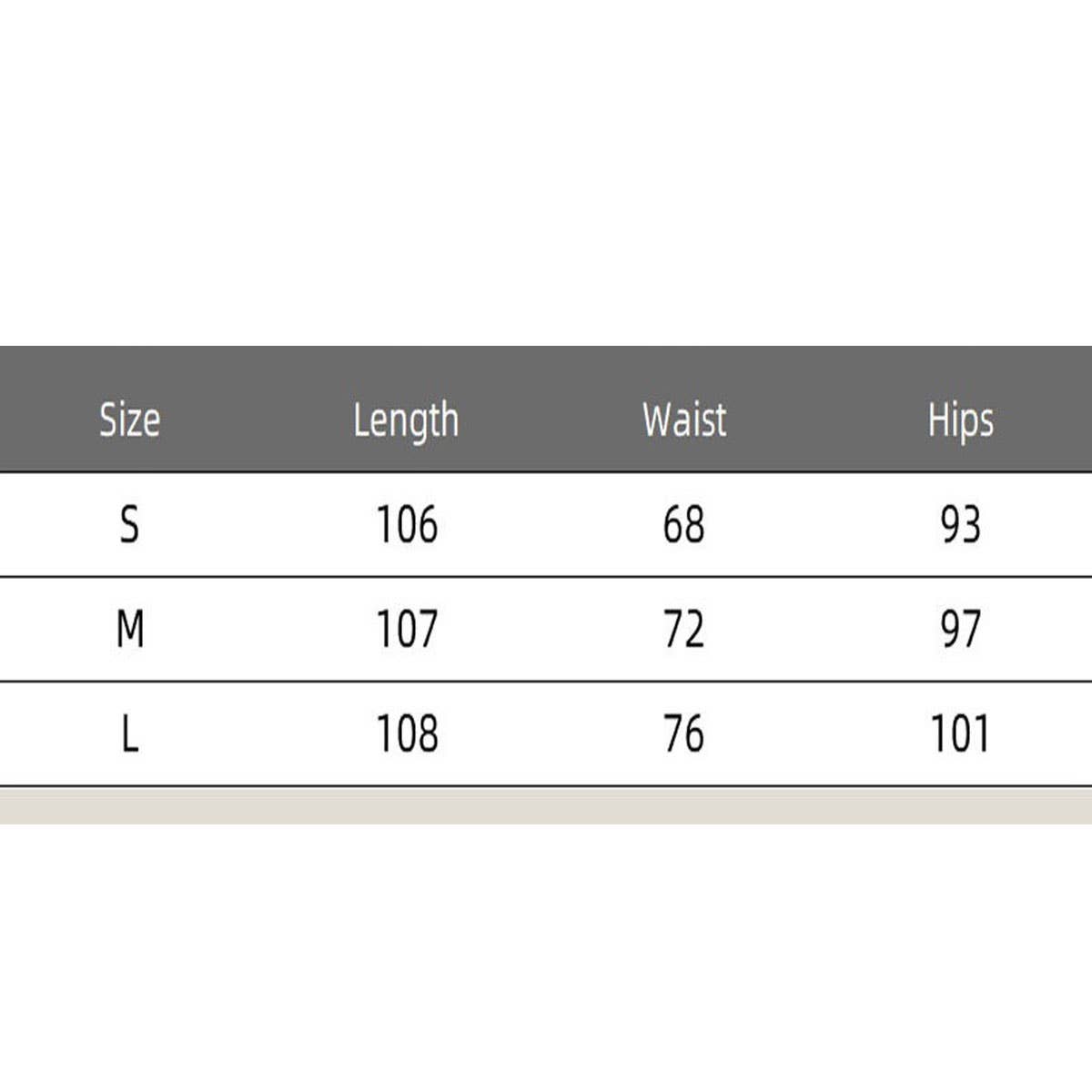Screen dimensions: 1092x1092
Task: Click length value 108 for size L
Action: pos(407,733)
